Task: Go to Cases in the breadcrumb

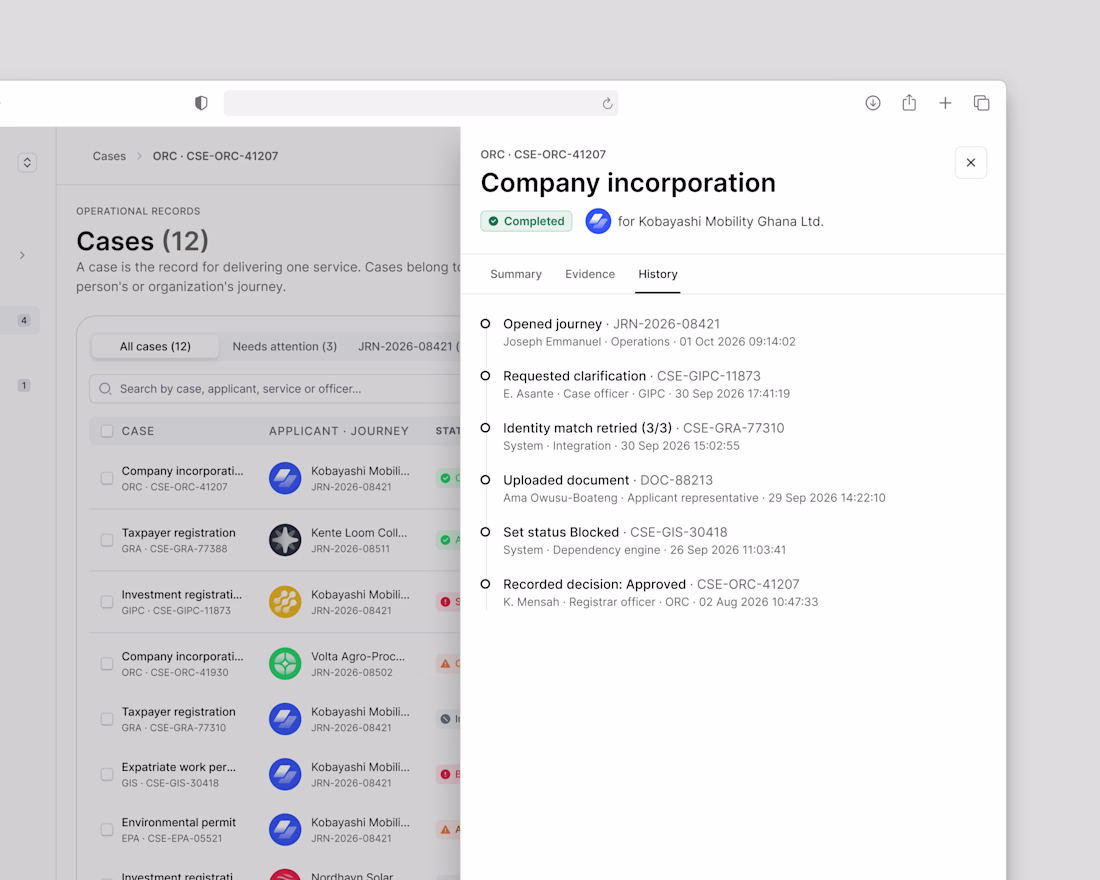Action: pyautogui.click(x=109, y=156)
